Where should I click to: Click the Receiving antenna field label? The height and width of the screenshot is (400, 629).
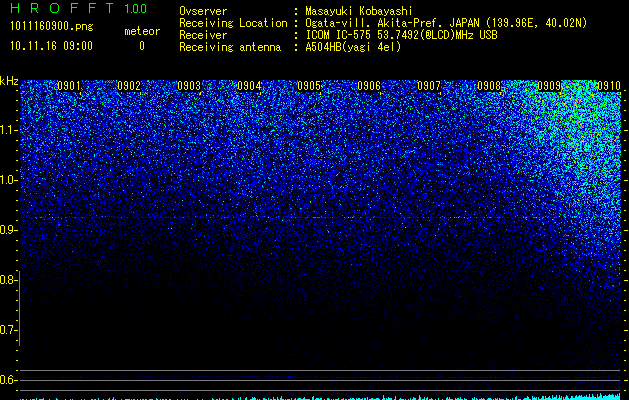click(230, 47)
